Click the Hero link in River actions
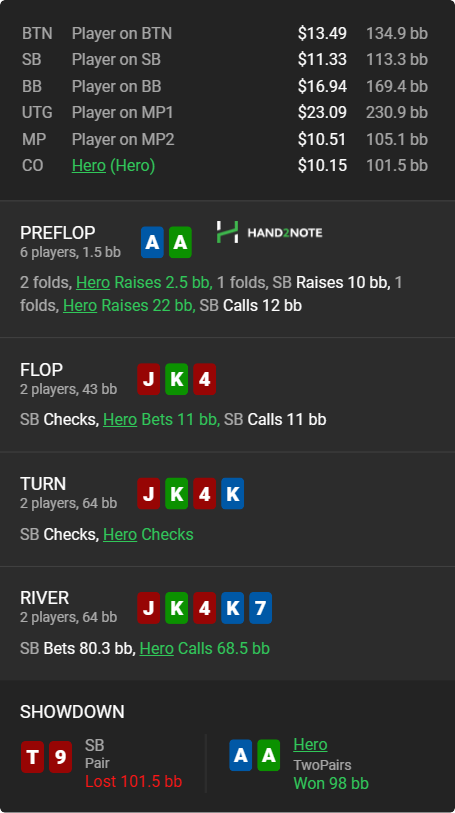Screen dimensions: 455x813 point(157,648)
